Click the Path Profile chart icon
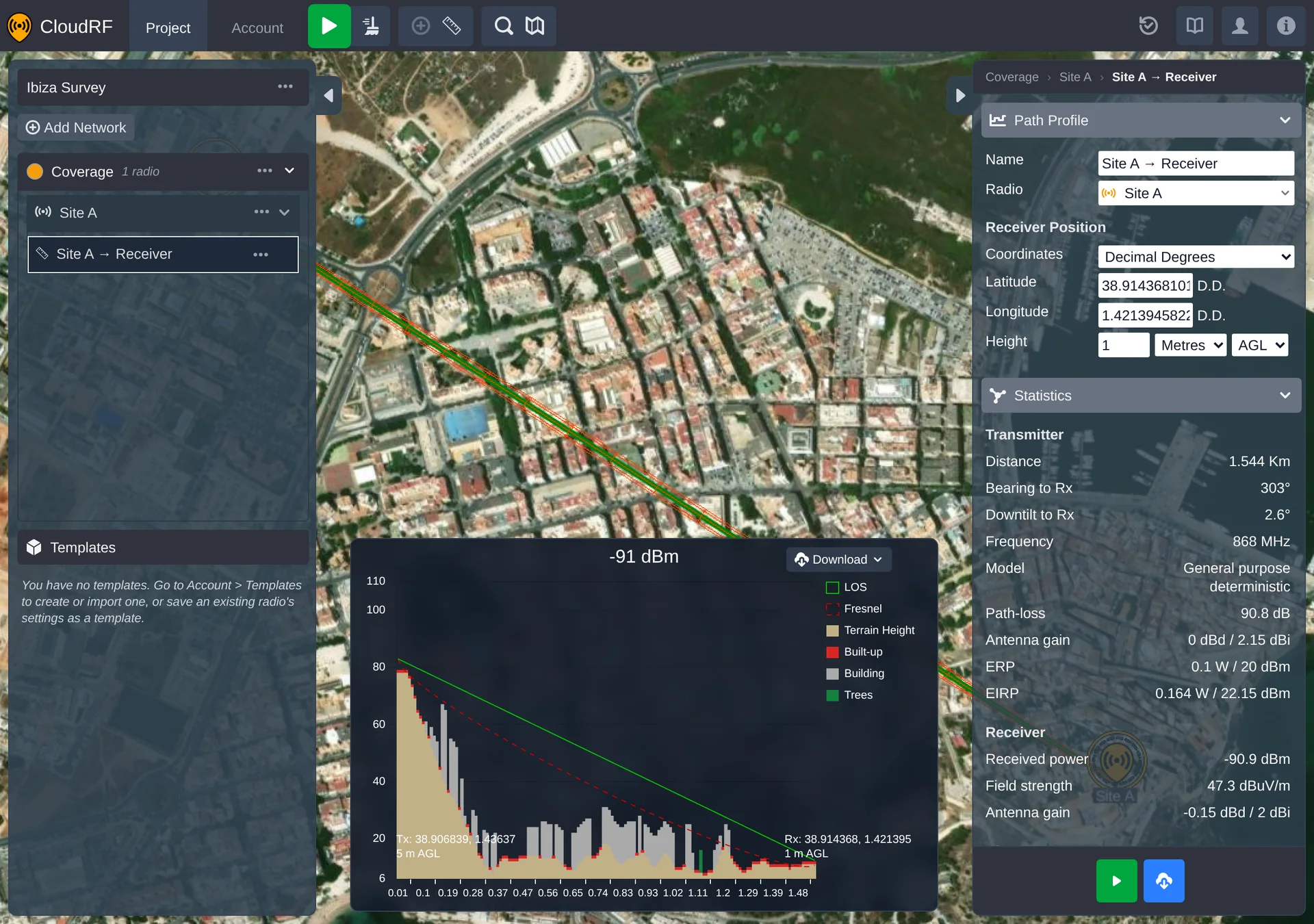1314x924 pixels. (998, 120)
